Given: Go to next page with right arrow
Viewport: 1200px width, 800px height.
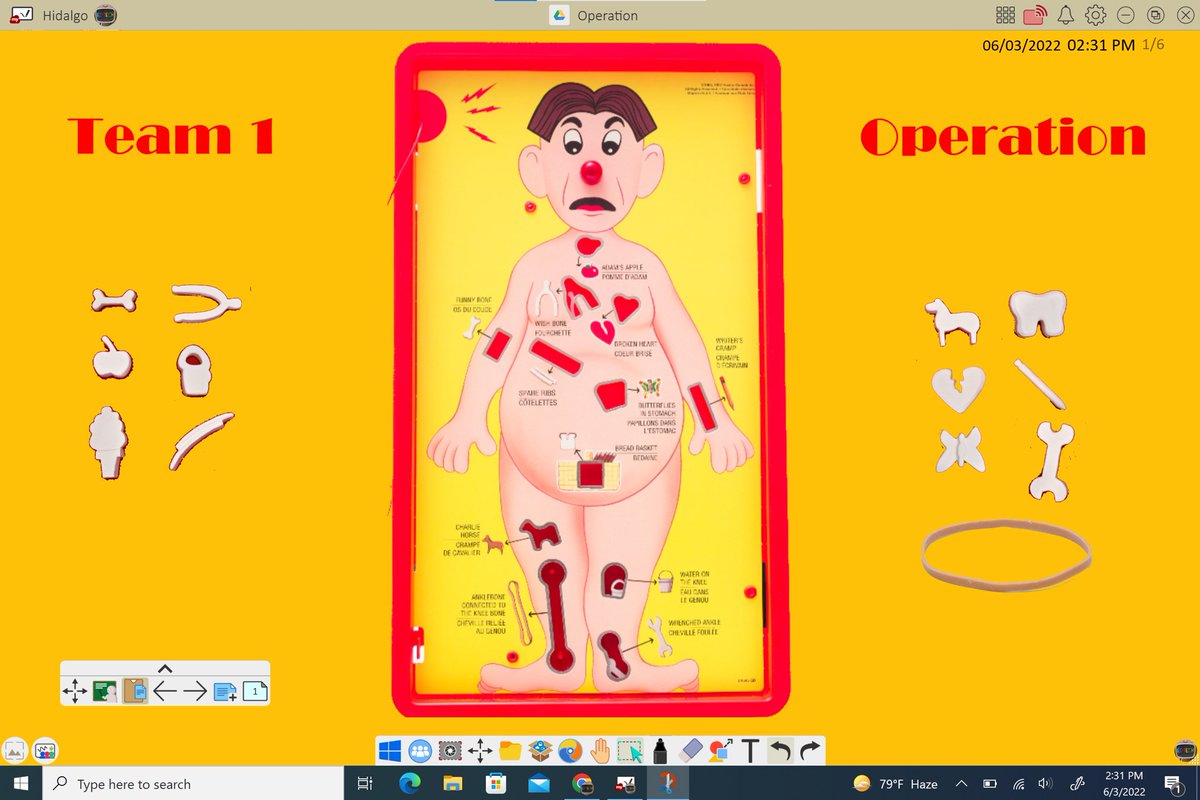Looking at the screenshot, I should 195,690.
